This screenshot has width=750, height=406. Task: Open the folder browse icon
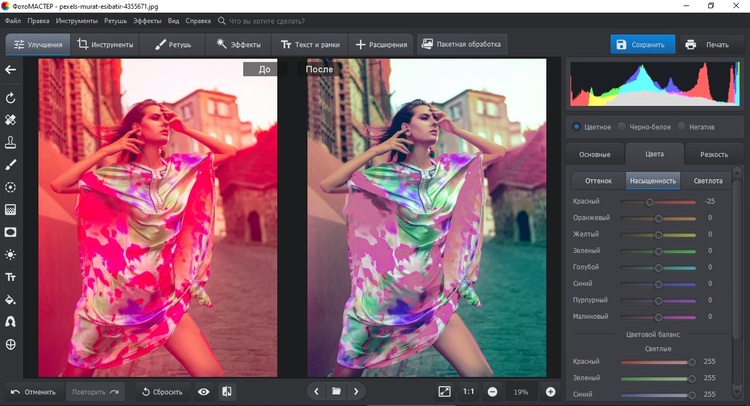click(x=337, y=391)
